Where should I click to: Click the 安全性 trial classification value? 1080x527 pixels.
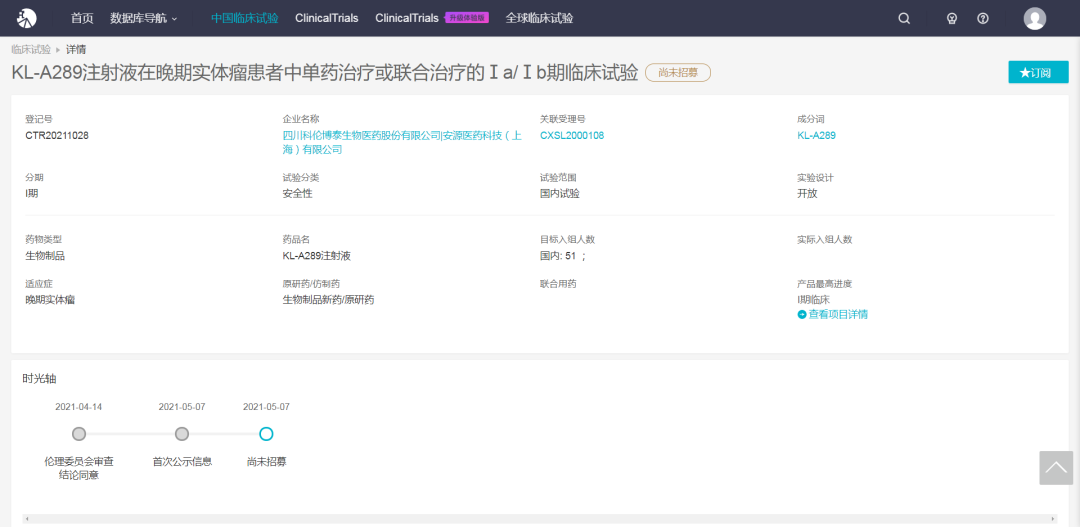tap(298, 194)
